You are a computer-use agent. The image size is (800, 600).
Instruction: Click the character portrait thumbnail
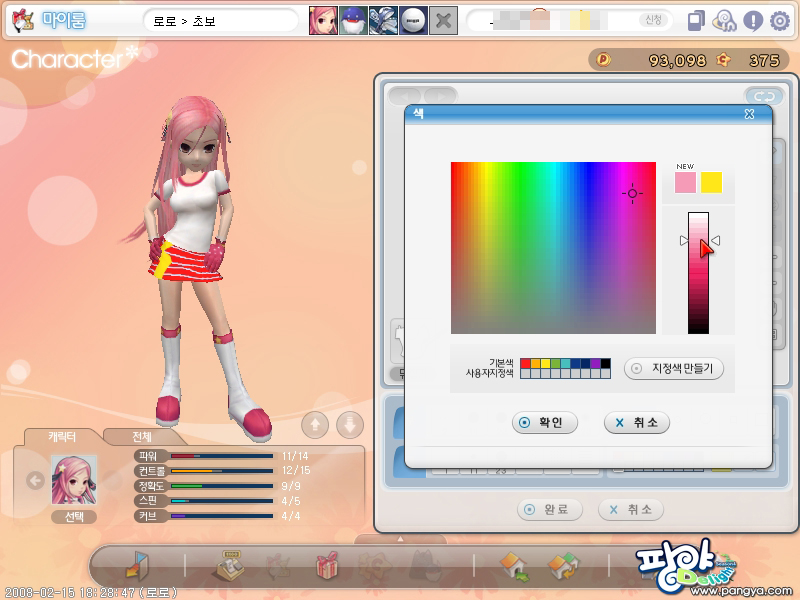pos(74,480)
